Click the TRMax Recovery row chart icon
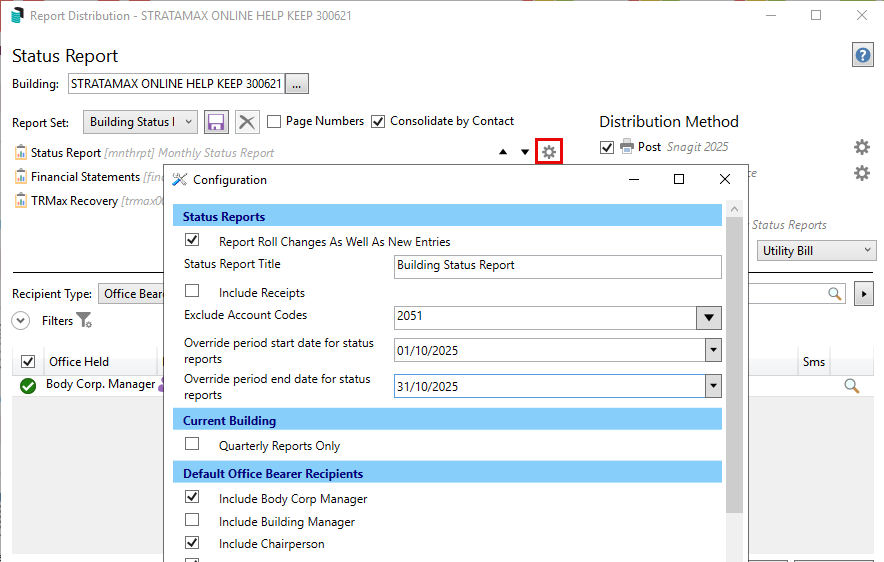 (x=21, y=201)
